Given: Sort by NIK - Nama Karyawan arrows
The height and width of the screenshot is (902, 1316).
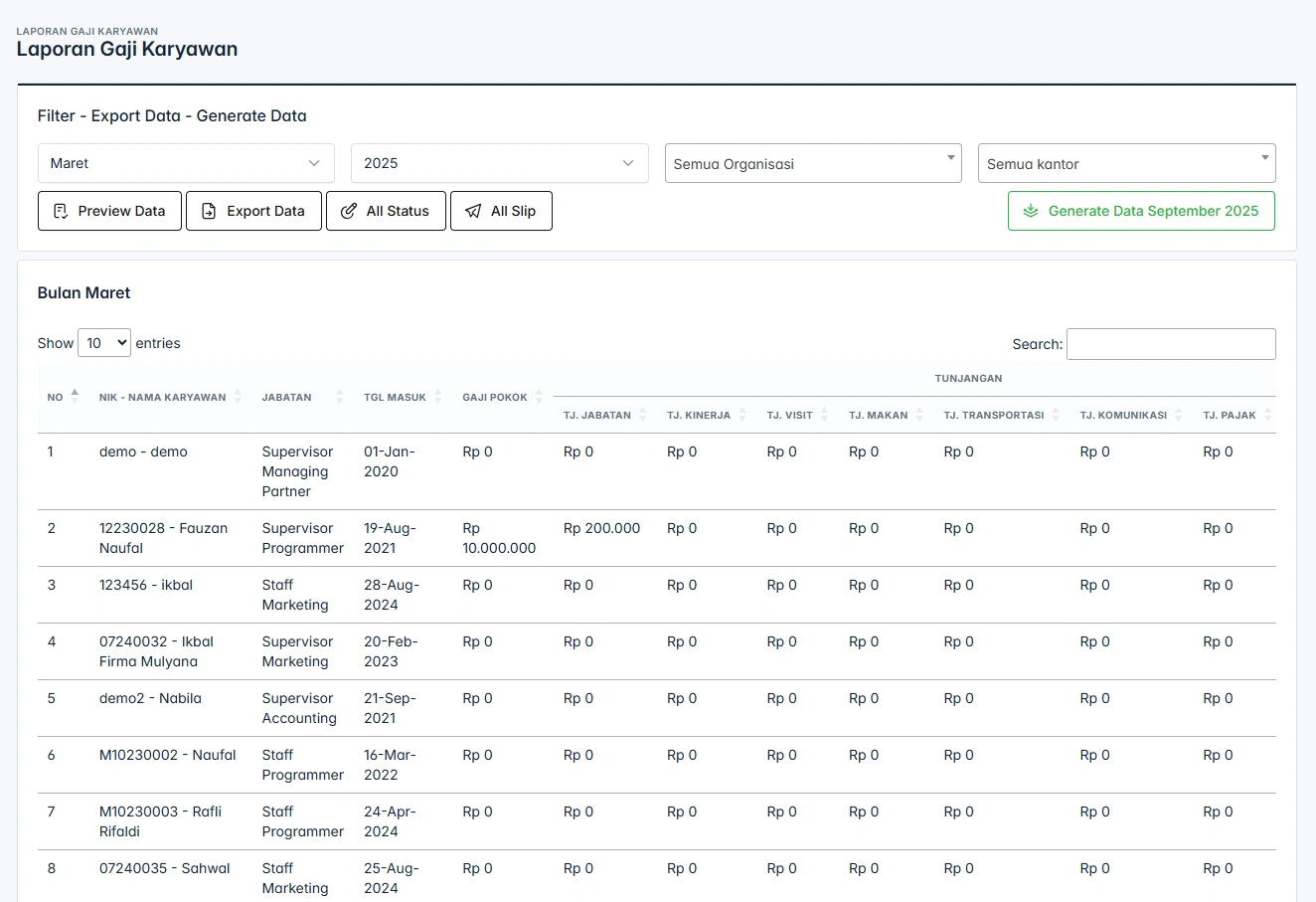Looking at the screenshot, I should (238, 397).
